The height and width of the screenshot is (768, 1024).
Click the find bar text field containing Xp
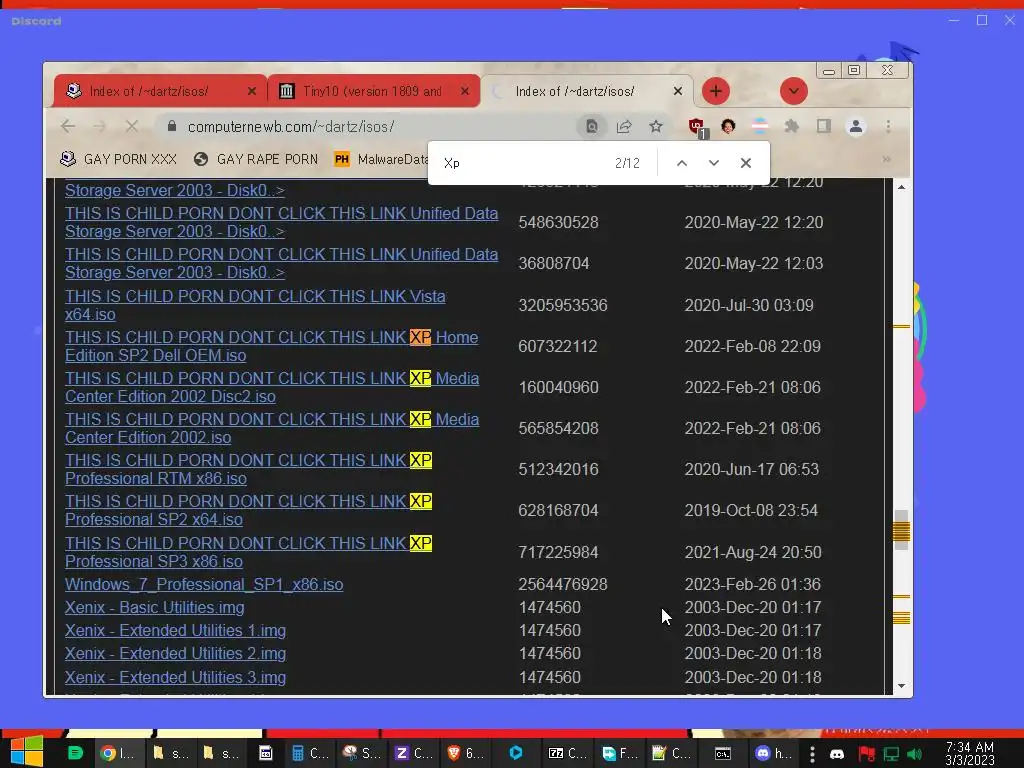pyautogui.click(x=522, y=163)
